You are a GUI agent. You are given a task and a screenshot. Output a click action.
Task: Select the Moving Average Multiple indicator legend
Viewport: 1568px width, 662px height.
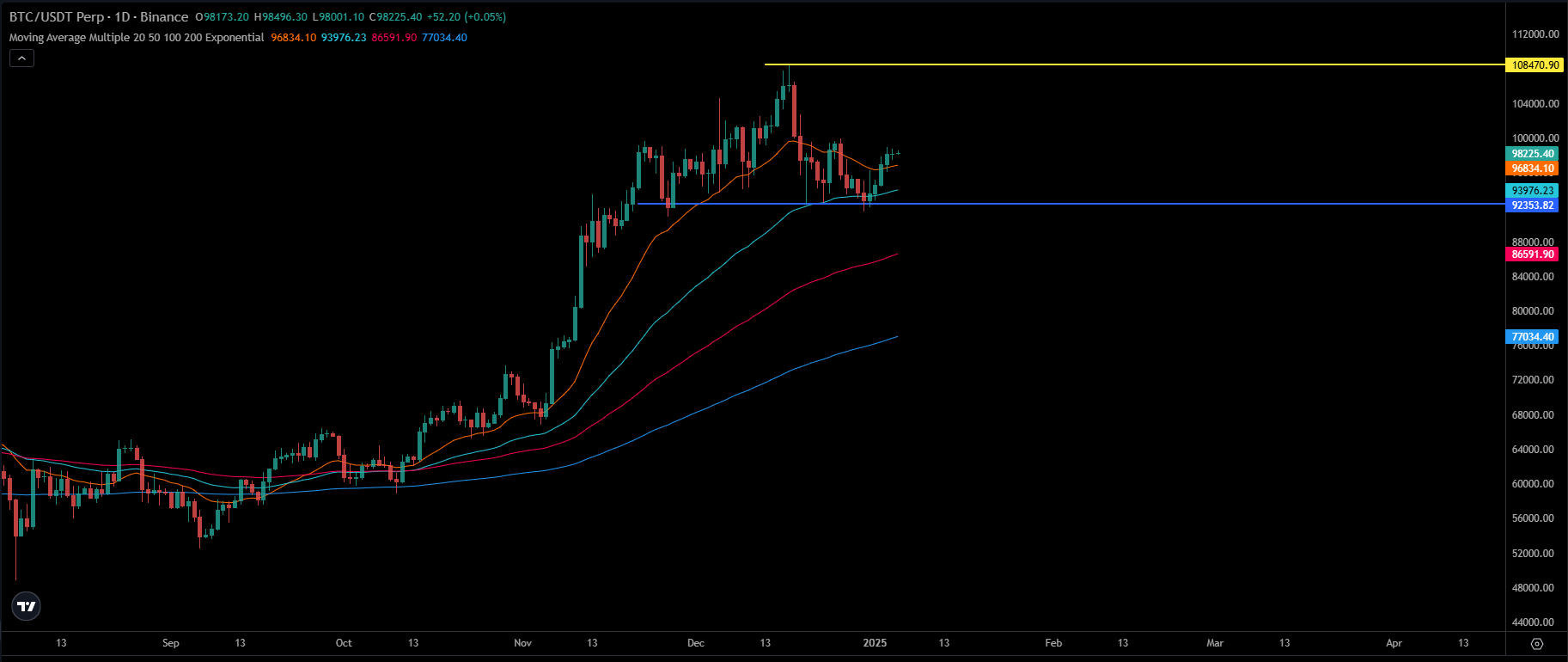[x=137, y=38]
